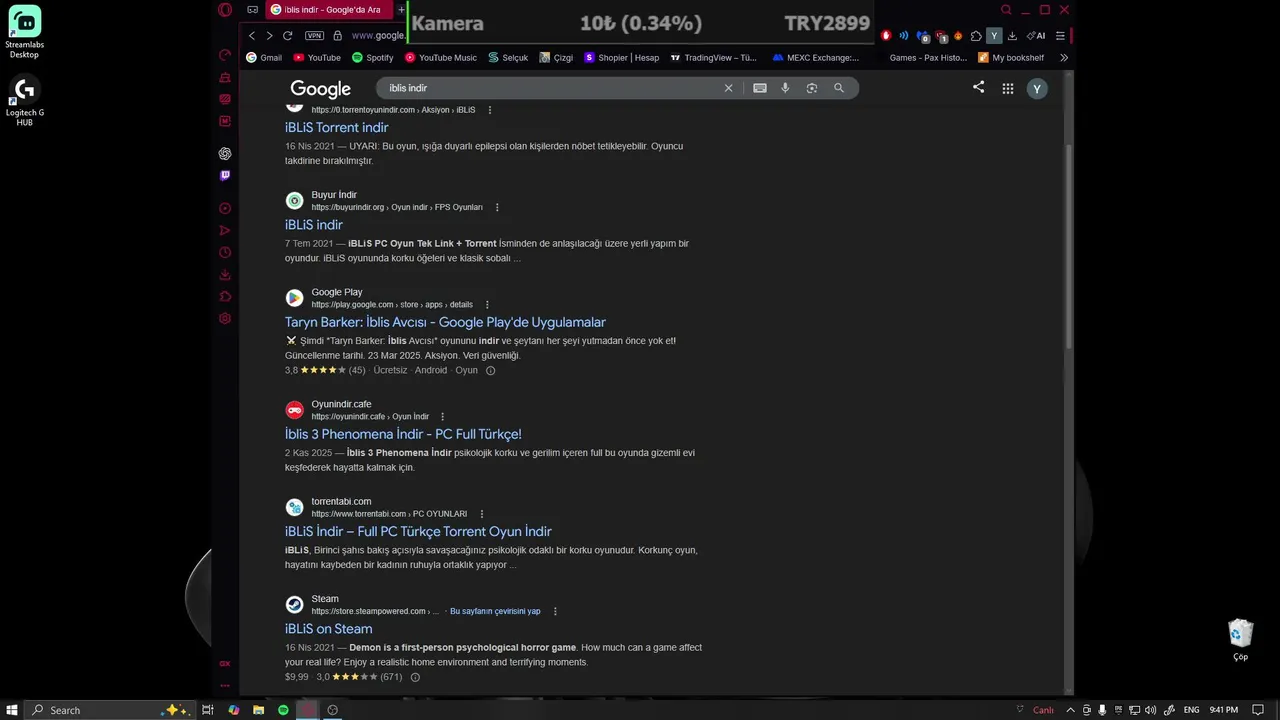Click the address bar URL field
This screenshot has width=1280, height=720.
[x=378, y=36]
